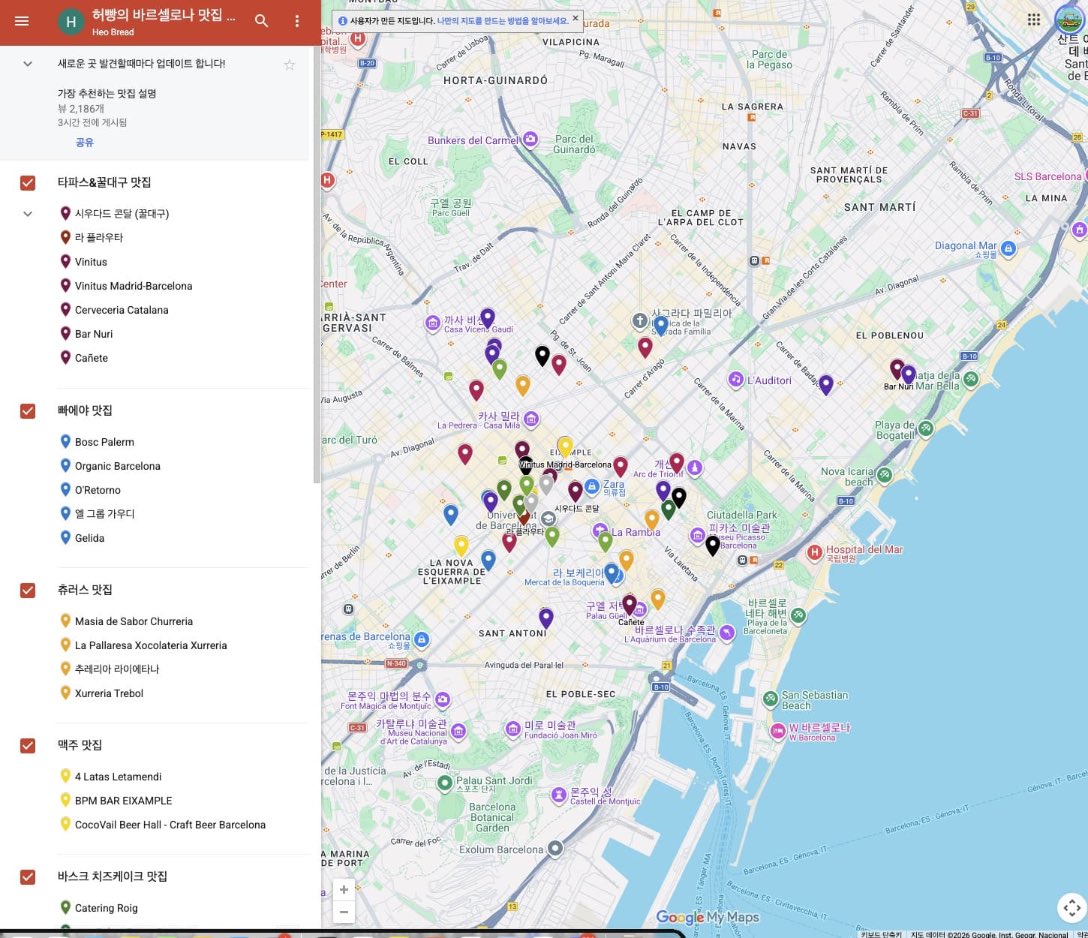Screen dimensions: 1088x938
Task: Select Cerveceria Catalana in the list
Action: [121, 310]
